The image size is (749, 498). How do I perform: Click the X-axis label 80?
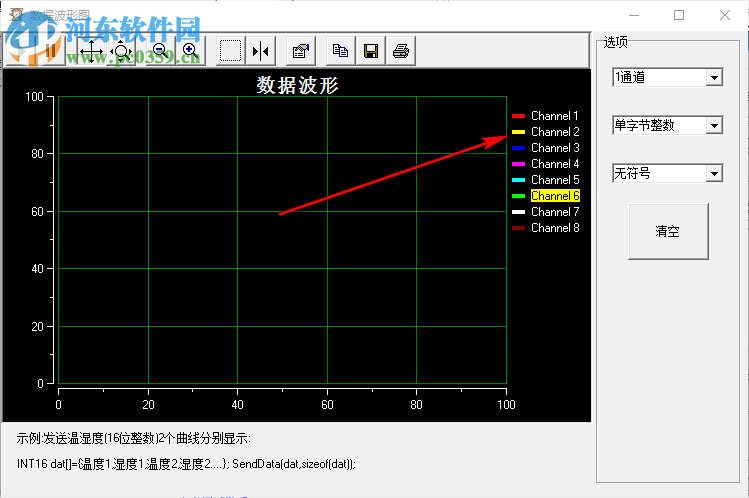pos(417,405)
